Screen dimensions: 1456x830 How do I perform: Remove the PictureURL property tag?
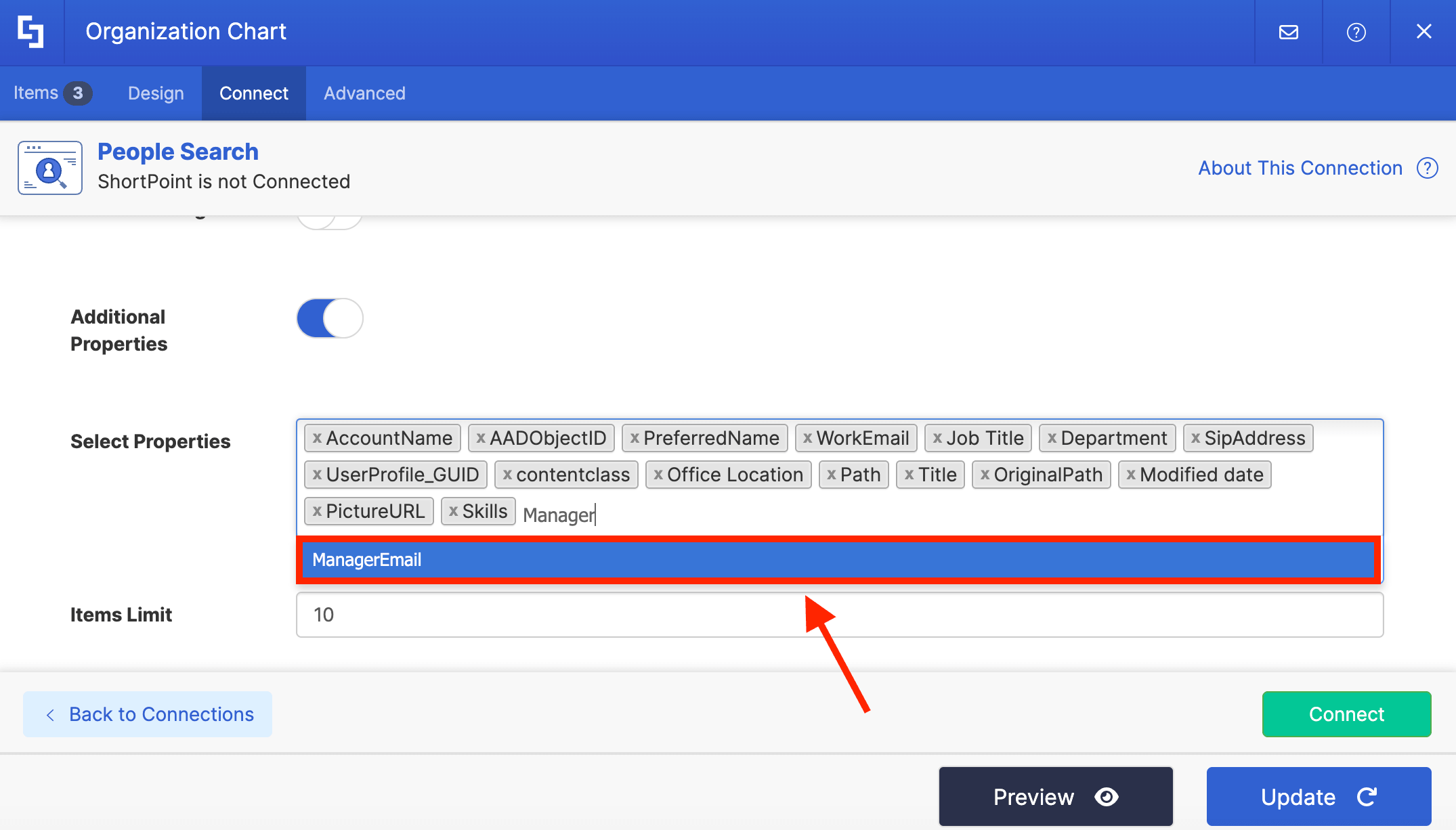317,511
